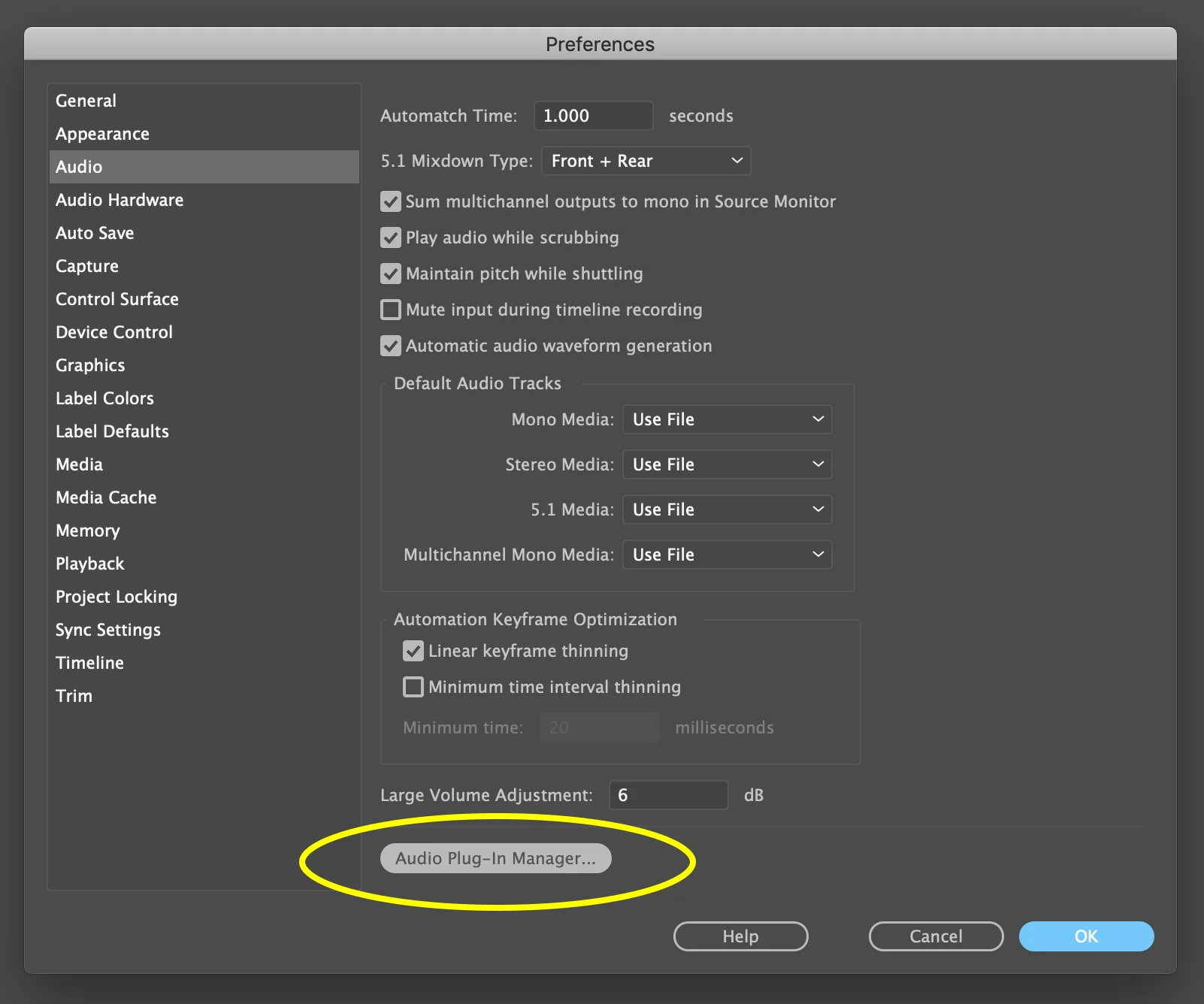Uncheck Linear keyframe thinning
1204x1004 pixels.
tap(413, 651)
